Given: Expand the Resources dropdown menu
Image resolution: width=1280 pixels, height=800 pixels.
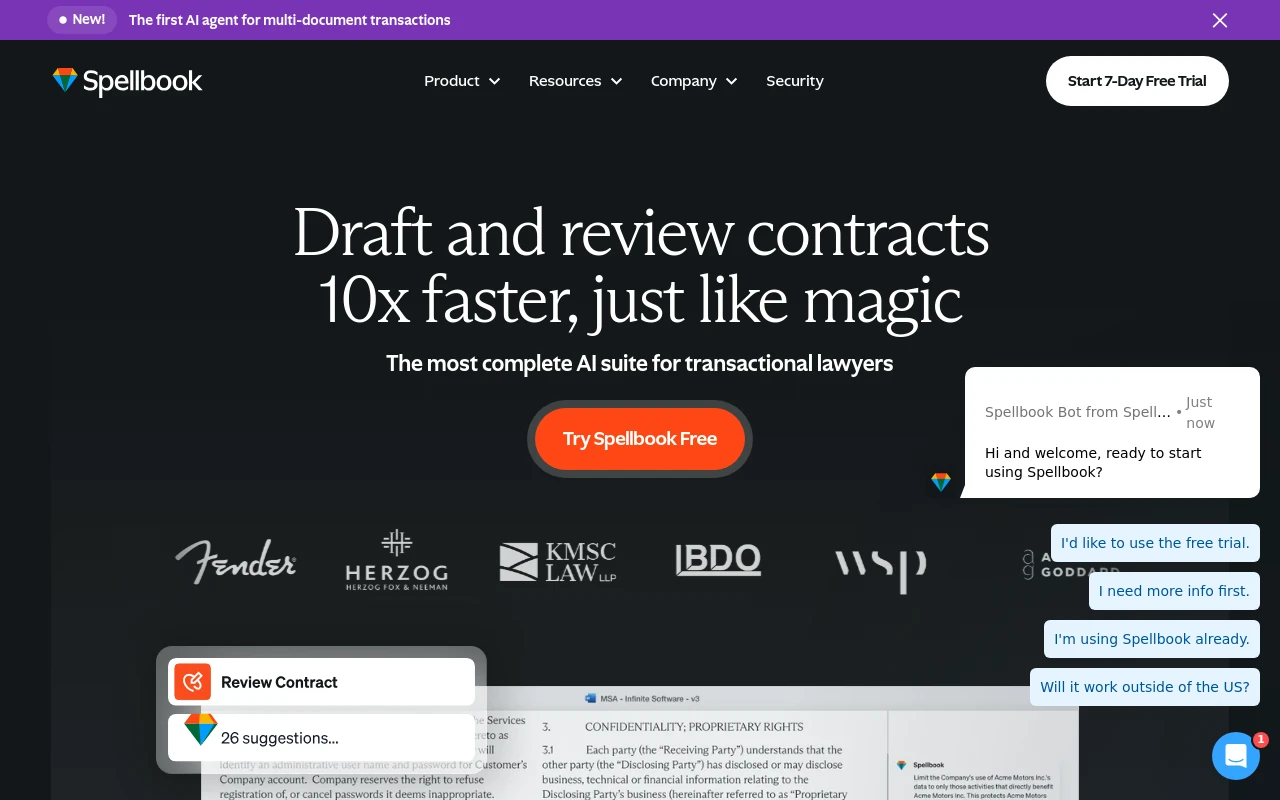Looking at the screenshot, I should pyautogui.click(x=575, y=81).
